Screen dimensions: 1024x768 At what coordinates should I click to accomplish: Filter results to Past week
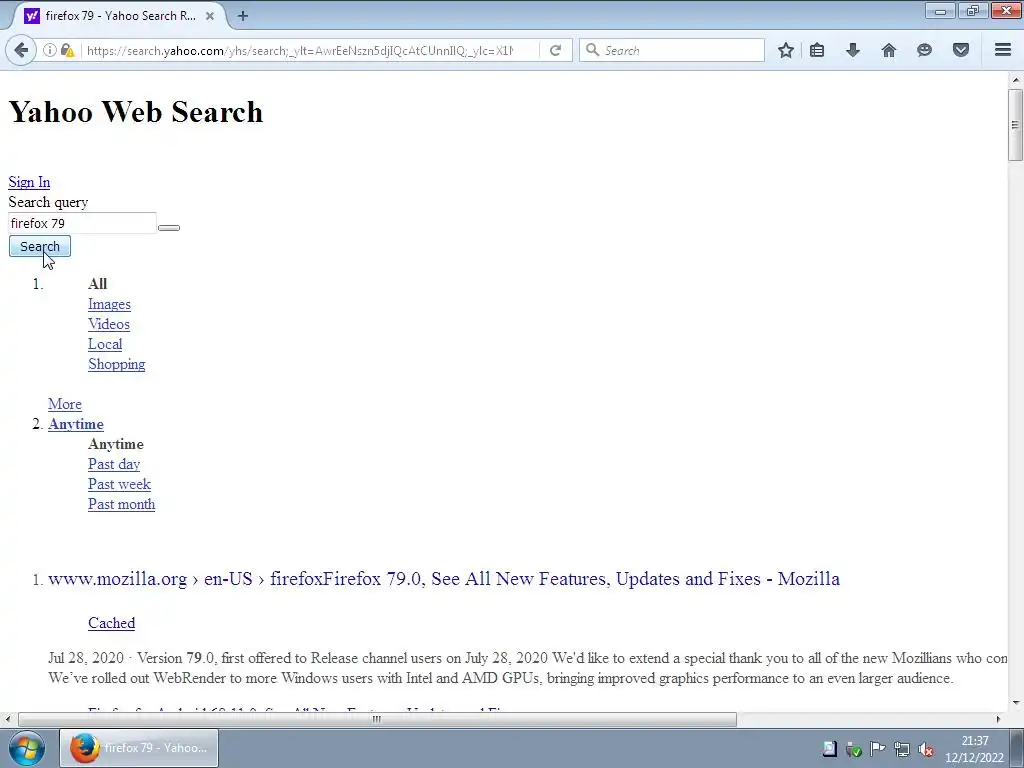(120, 485)
